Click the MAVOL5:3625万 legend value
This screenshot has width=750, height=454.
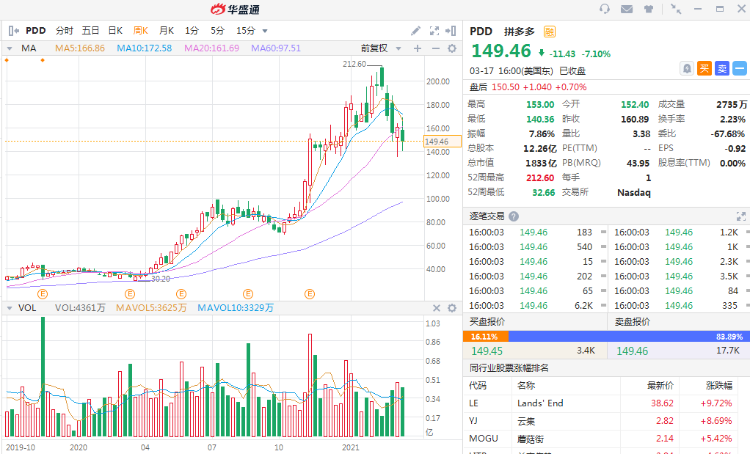point(151,308)
